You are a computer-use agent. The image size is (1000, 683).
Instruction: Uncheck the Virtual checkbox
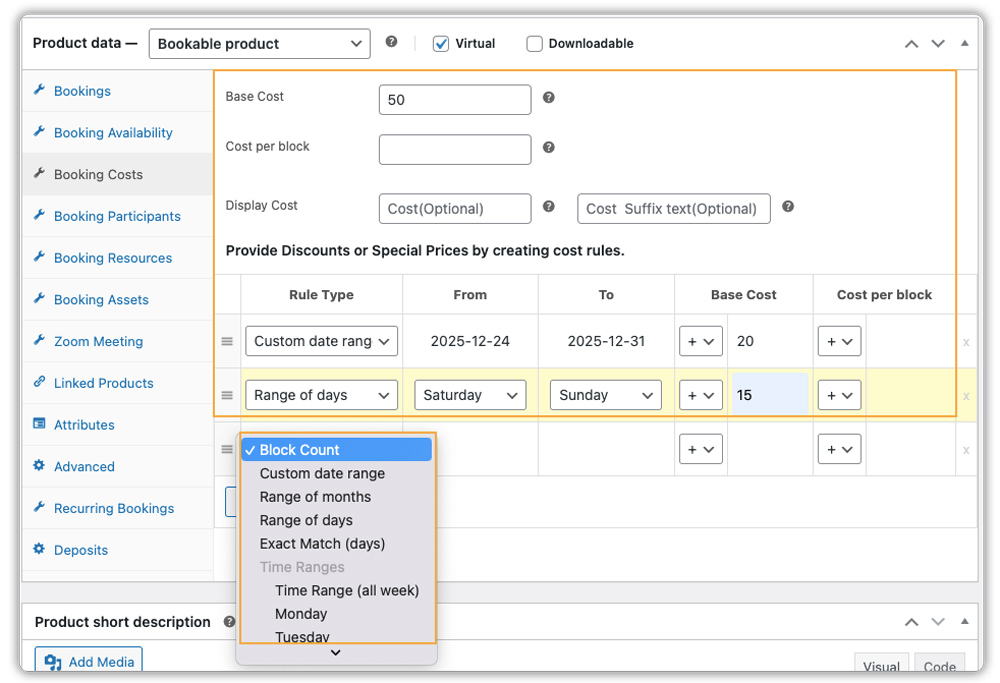coord(440,43)
